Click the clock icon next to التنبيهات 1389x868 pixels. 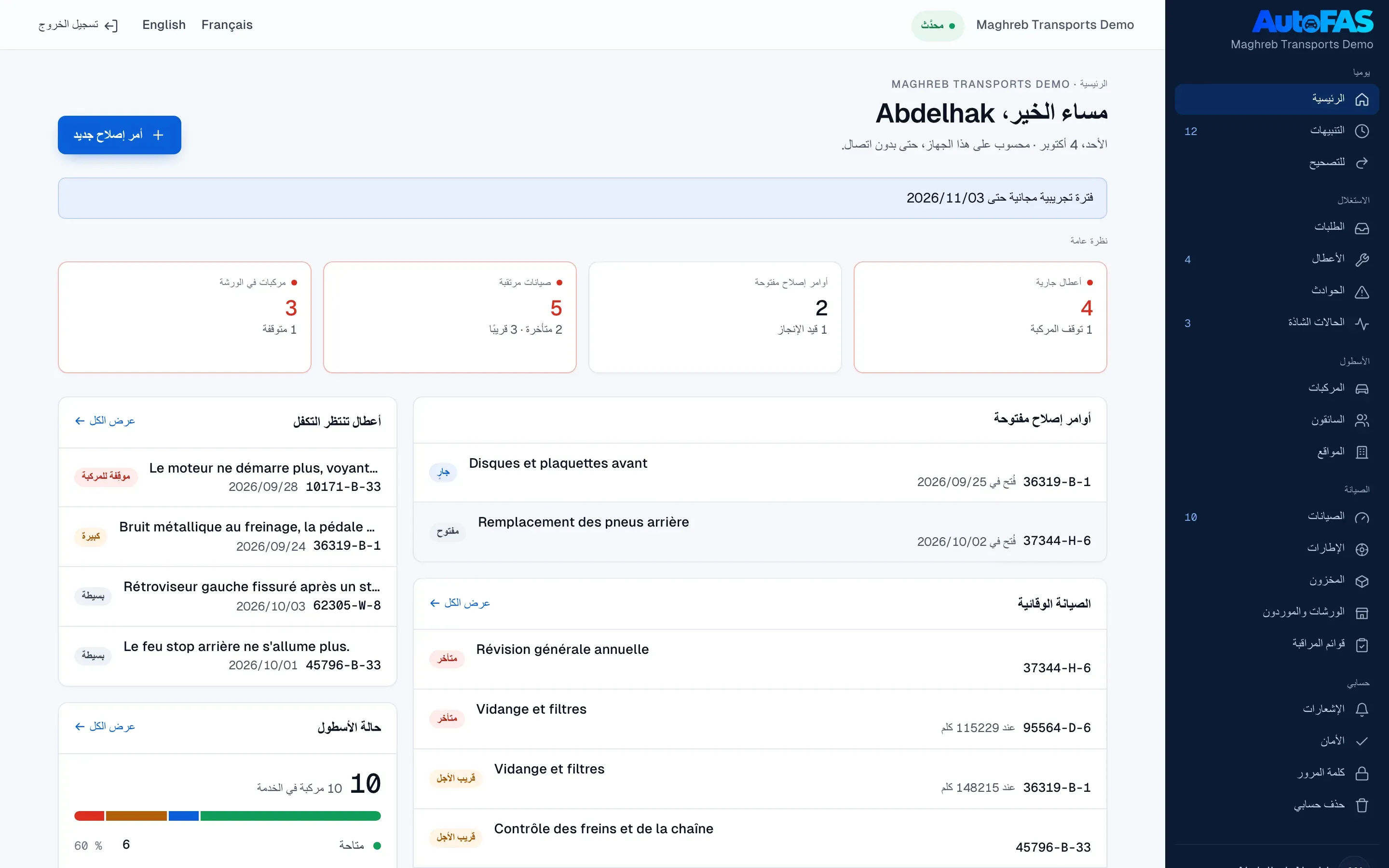point(1362,131)
